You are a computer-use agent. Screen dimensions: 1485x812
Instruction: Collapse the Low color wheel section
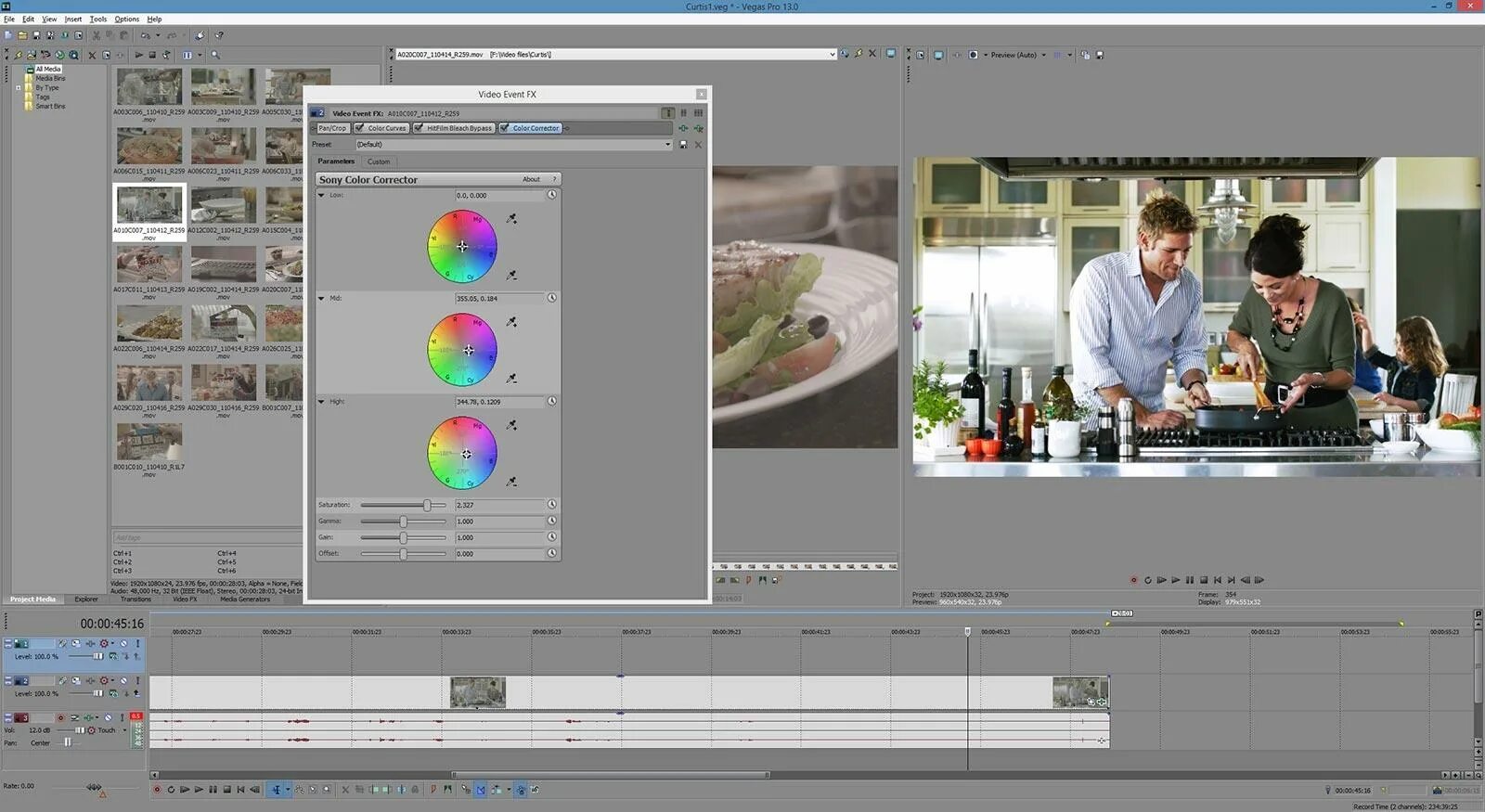321,195
